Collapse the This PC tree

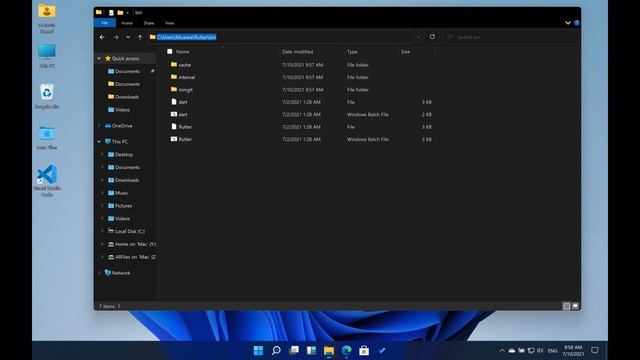point(99,142)
